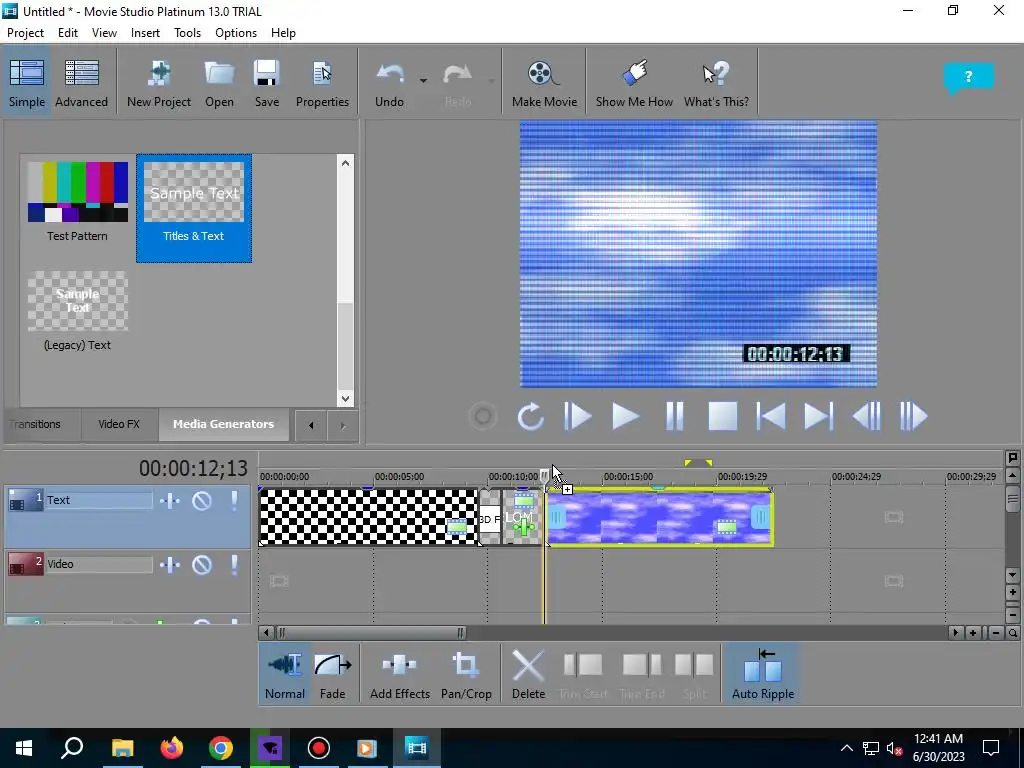Pause the preview playback
The height and width of the screenshot is (768, 1024).
(674, 416)
